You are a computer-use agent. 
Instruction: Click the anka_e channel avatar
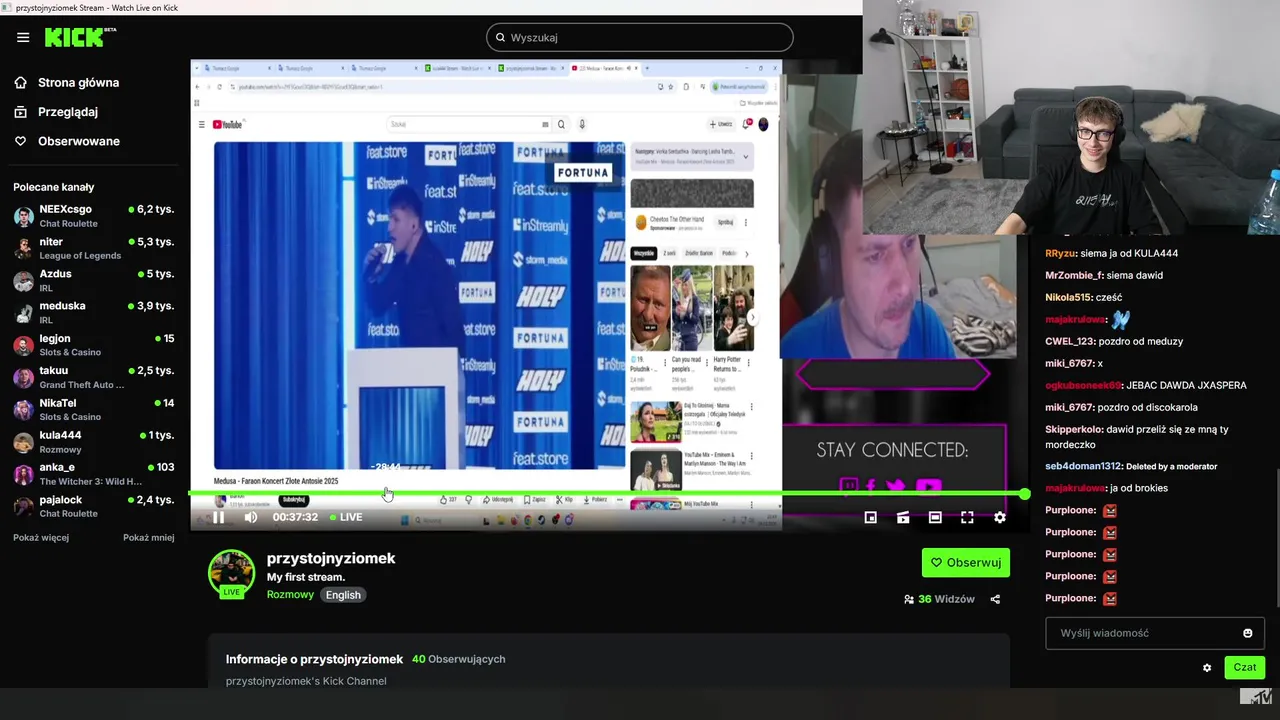[23, 474]
